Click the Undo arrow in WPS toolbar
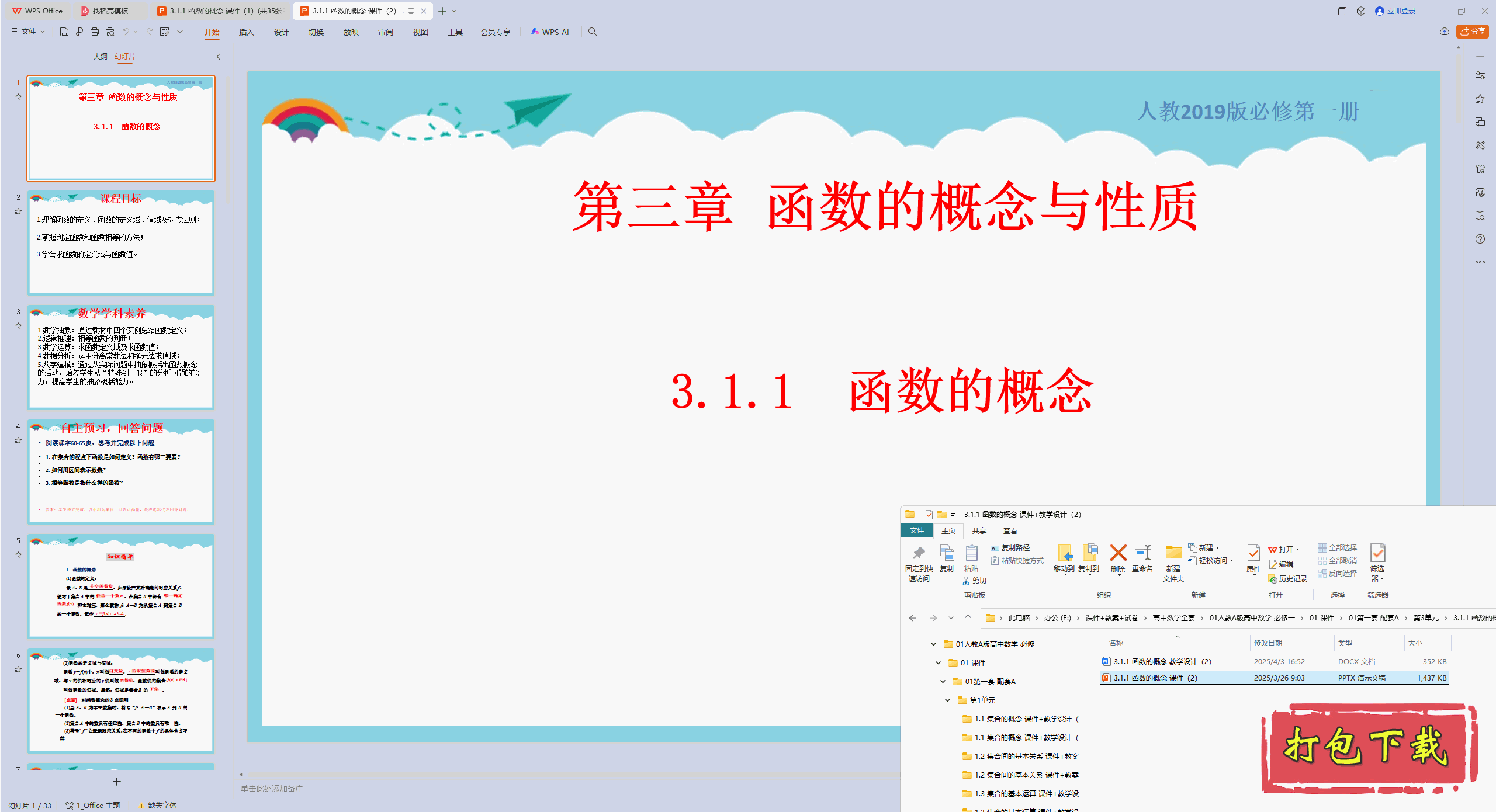 126,32
